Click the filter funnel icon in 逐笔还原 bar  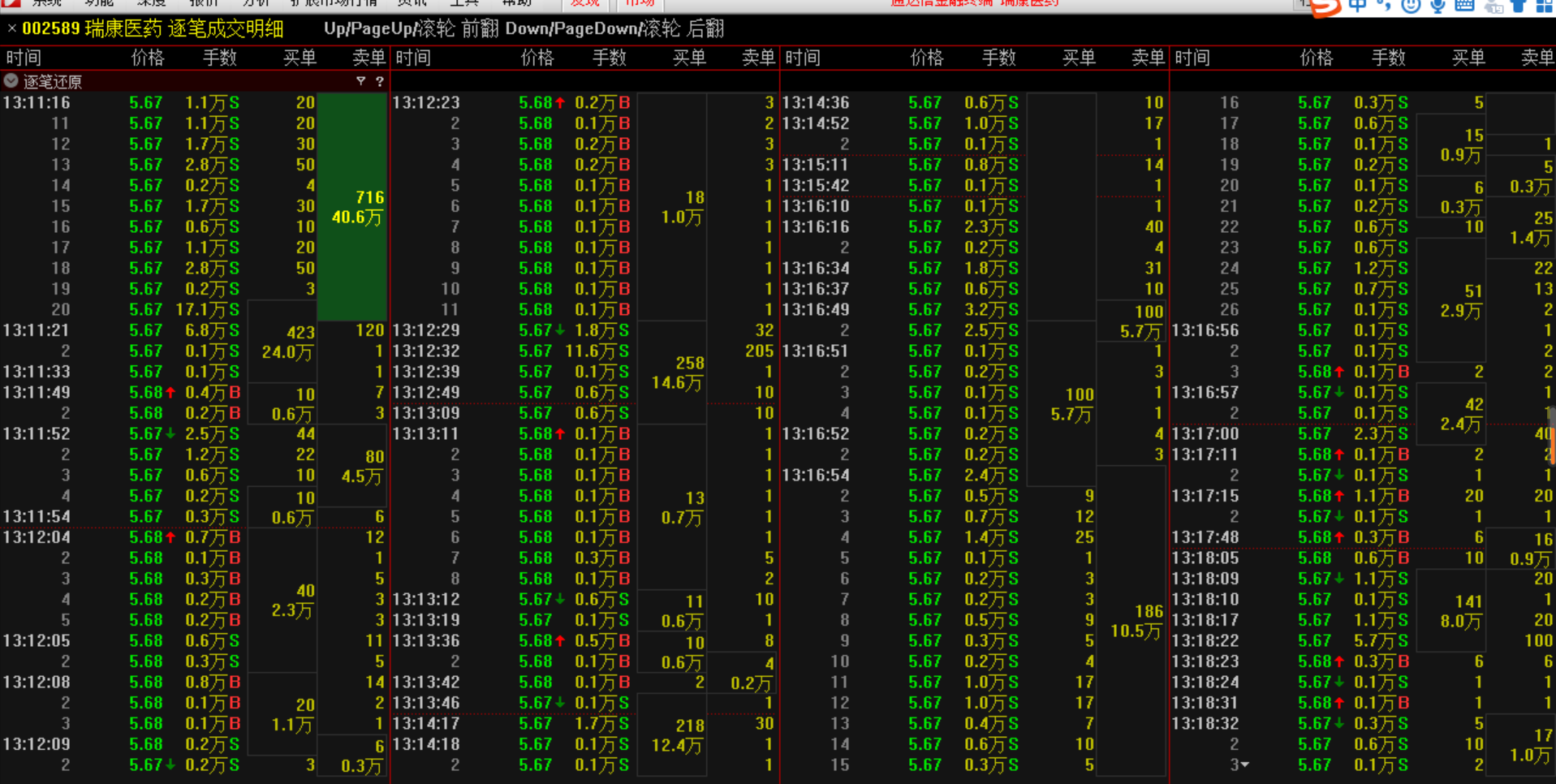(360, 81)
